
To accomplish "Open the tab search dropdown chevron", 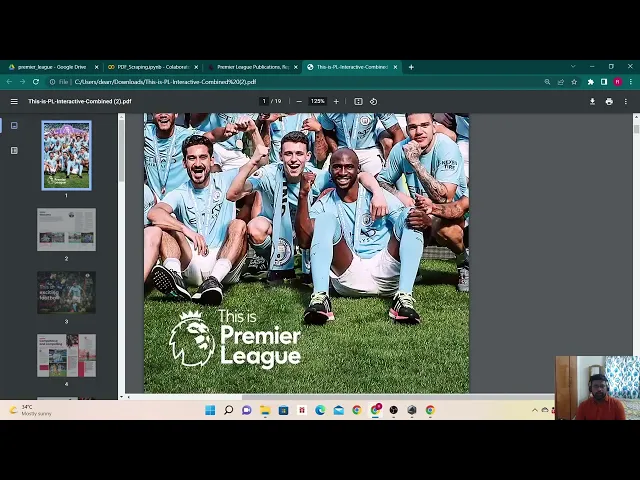I will pyautogui.click(x=573, y=66).
